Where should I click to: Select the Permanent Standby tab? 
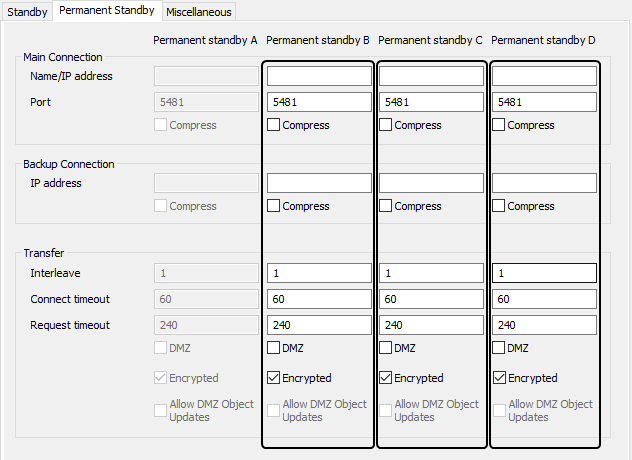[x=106, y=11]
